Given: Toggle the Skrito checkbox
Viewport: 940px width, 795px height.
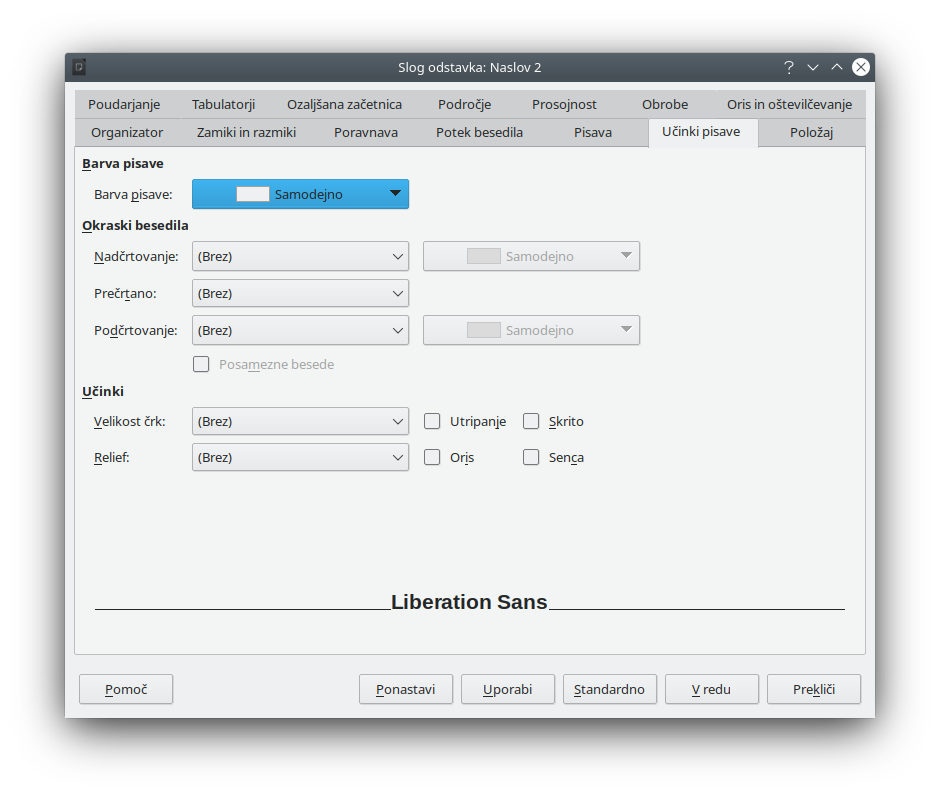Looking at the screenshot, I should click(531, 421).
